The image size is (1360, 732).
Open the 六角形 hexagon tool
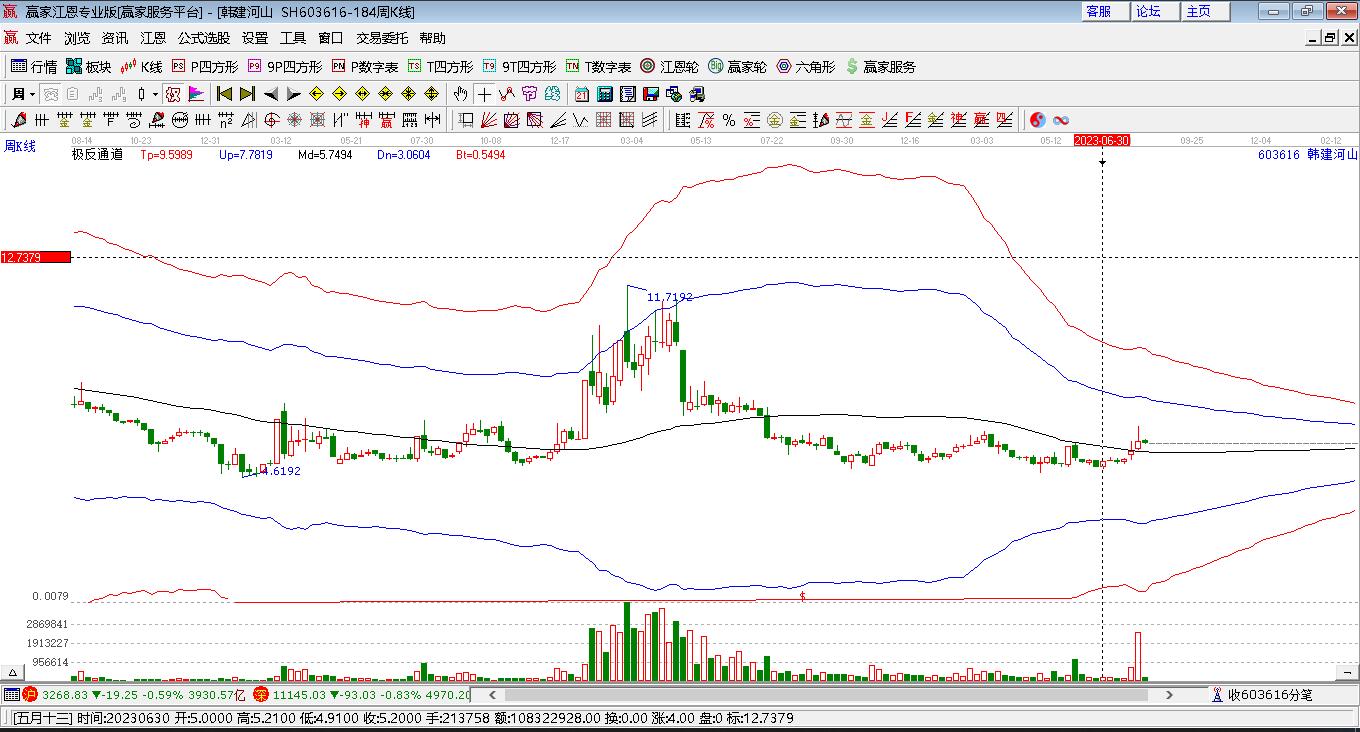[x=806, y=67]
